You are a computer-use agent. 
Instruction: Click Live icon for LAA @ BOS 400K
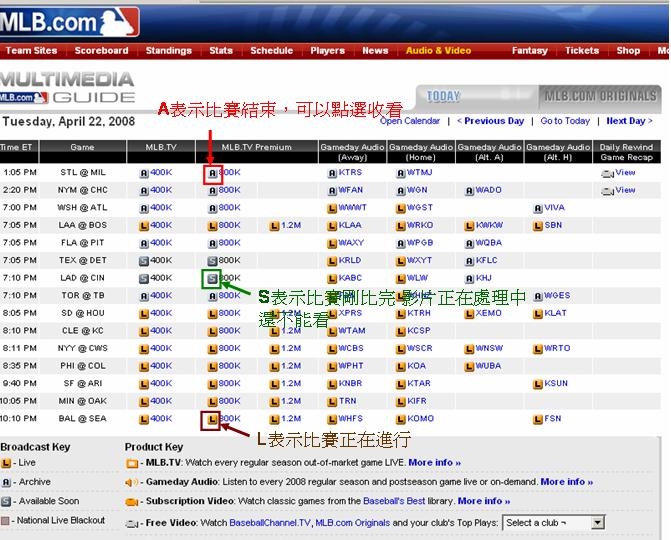tap(144, 226)
